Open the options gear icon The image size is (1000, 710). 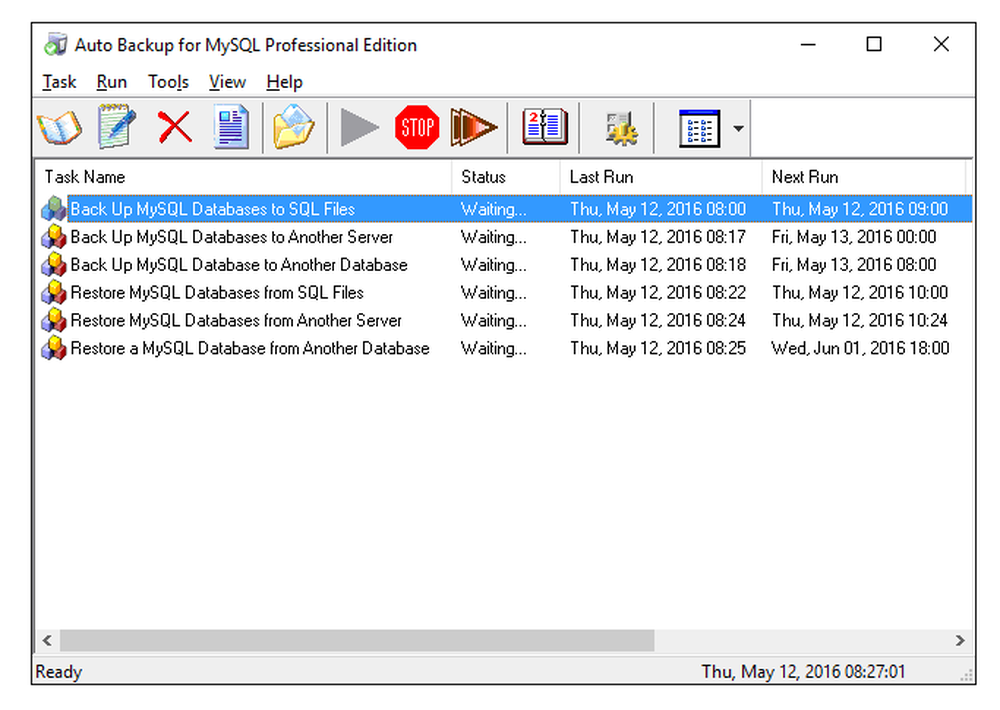click(621, 128)
